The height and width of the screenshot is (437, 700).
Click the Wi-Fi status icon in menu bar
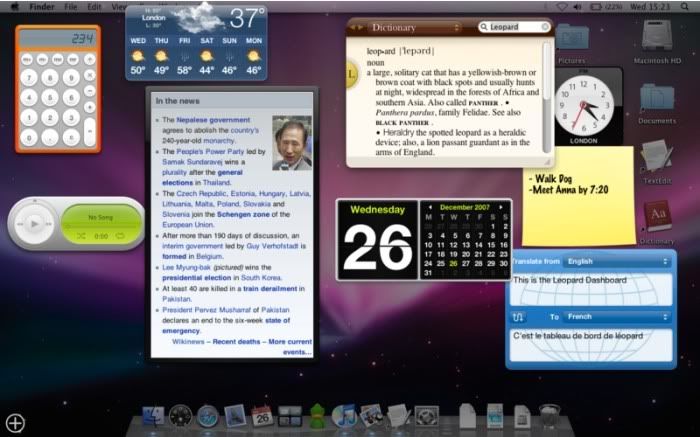(x=562, y=7)
